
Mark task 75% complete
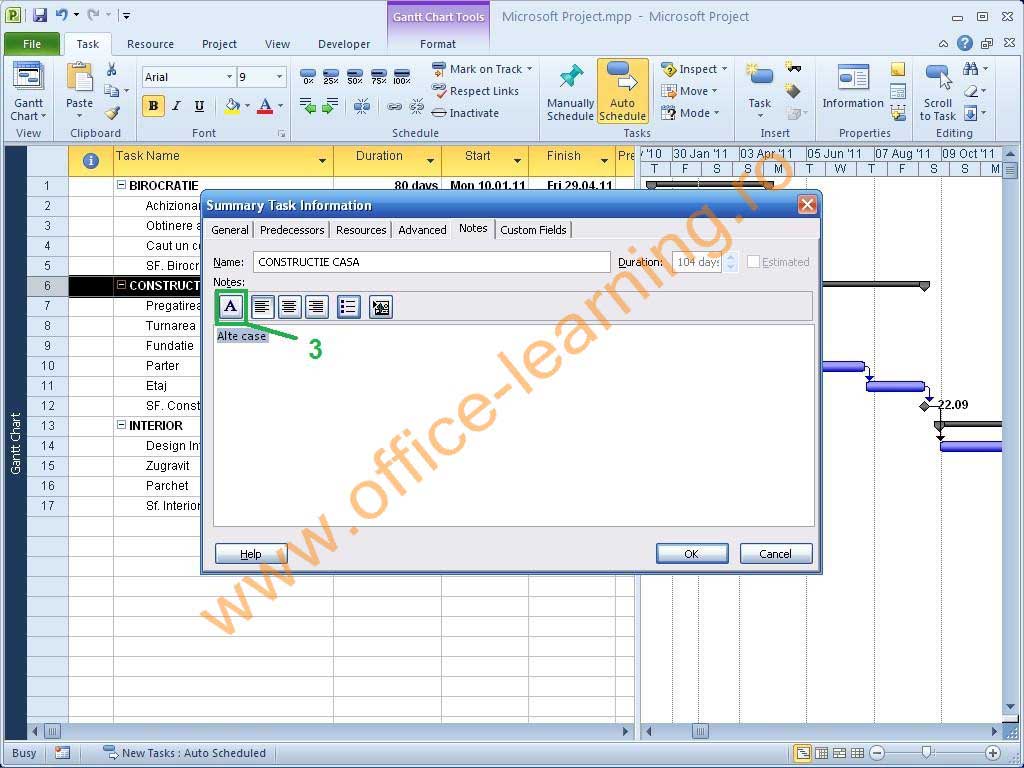click(379, 76)
